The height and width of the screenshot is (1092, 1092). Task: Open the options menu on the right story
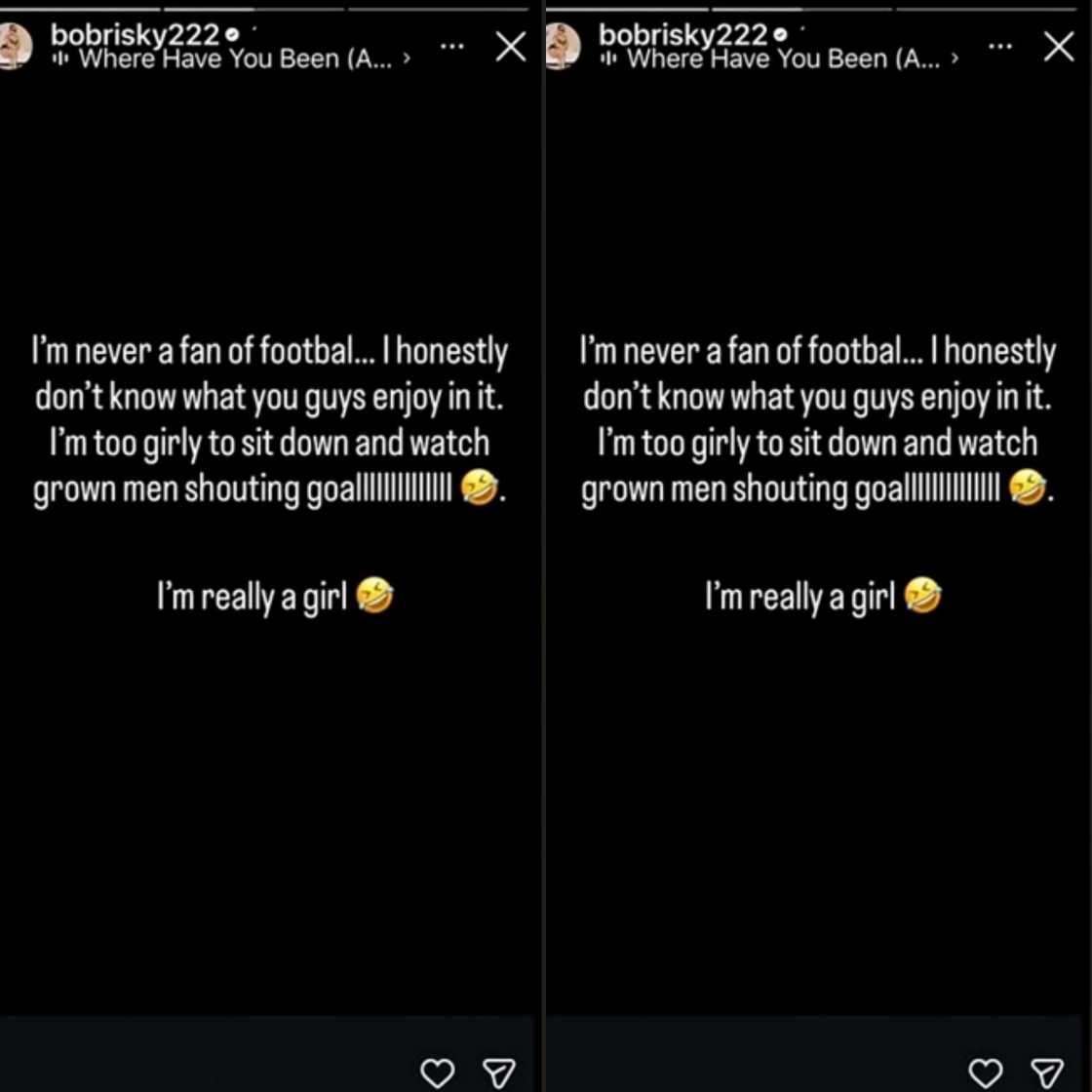999,44
